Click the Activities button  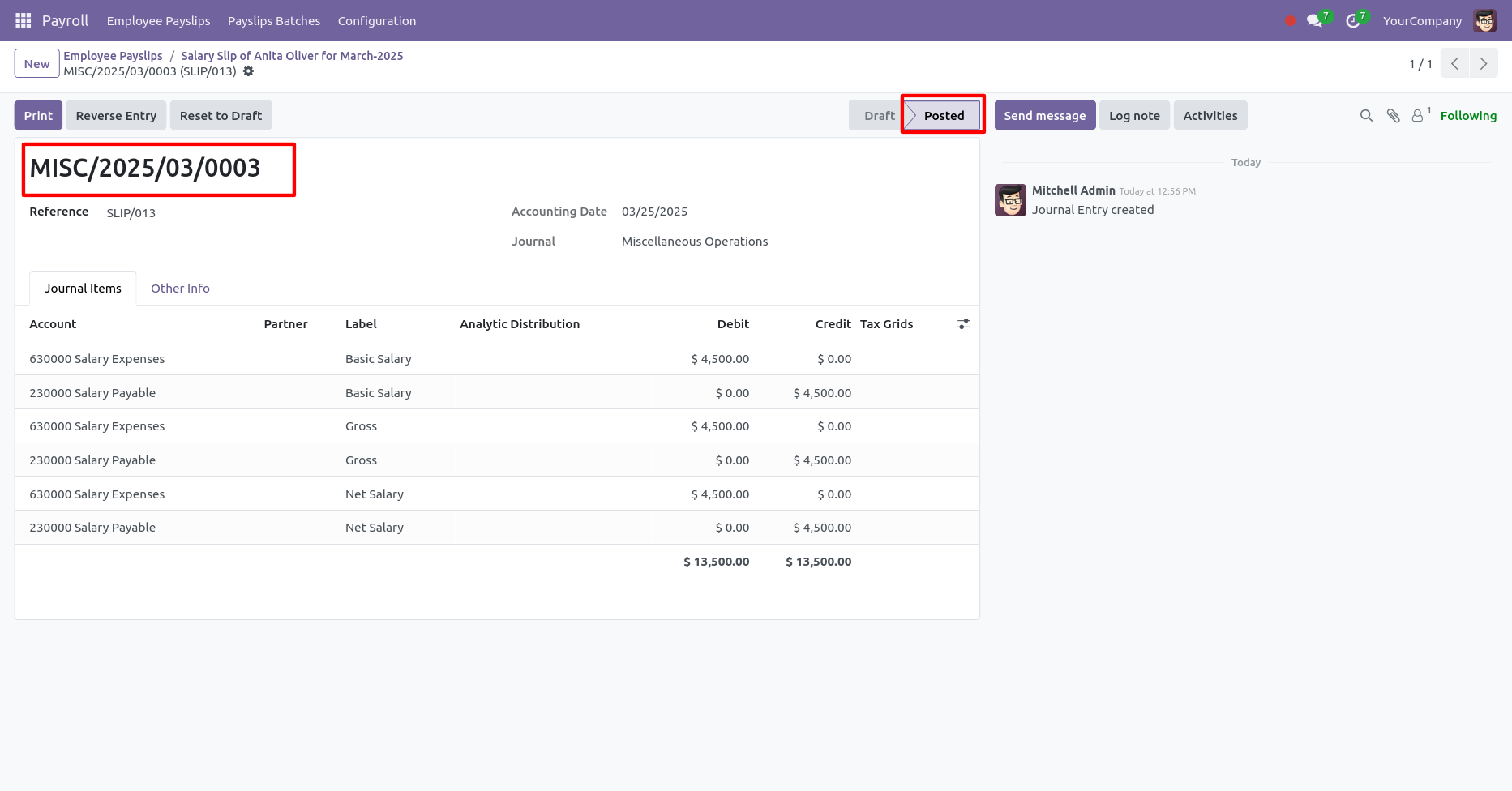pyautogui.click(x=1210, y=116)
